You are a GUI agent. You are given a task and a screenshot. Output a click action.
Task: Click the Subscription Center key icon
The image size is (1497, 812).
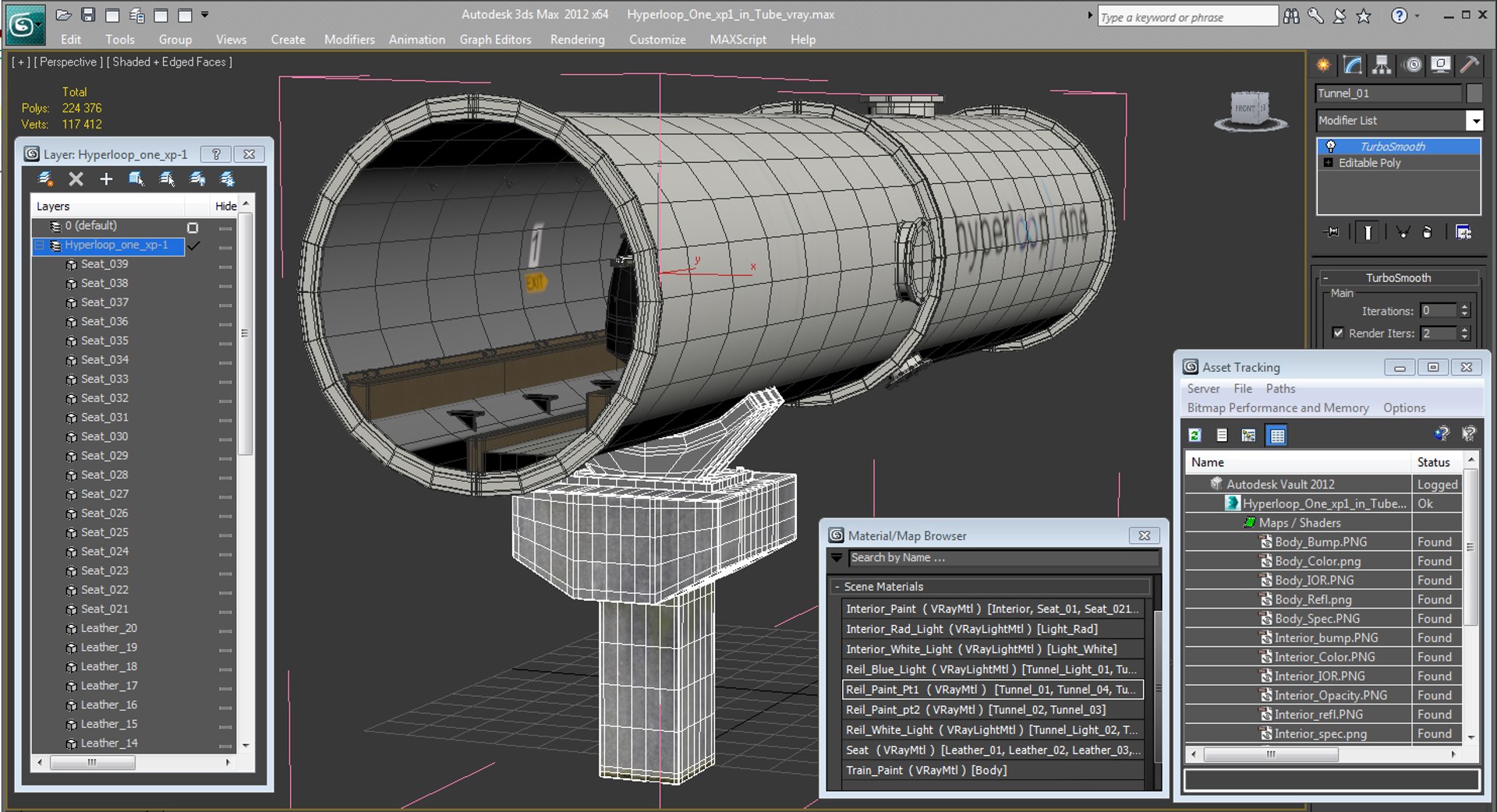pyautogui.click(x=1315, y=16)
